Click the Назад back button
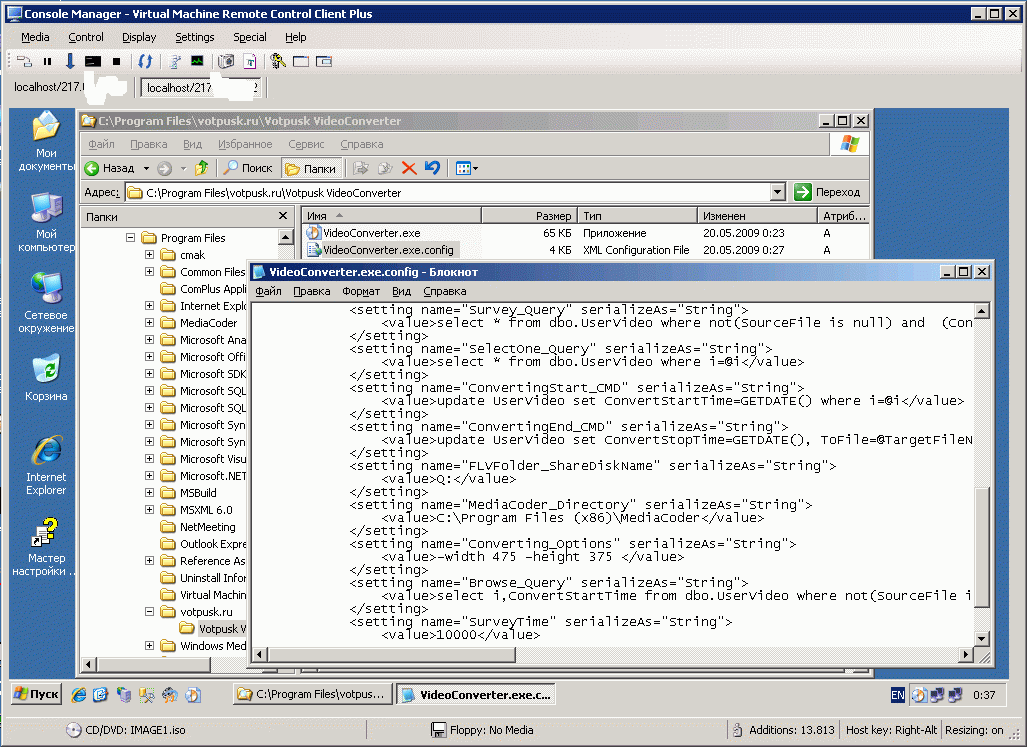 [109, 168]
